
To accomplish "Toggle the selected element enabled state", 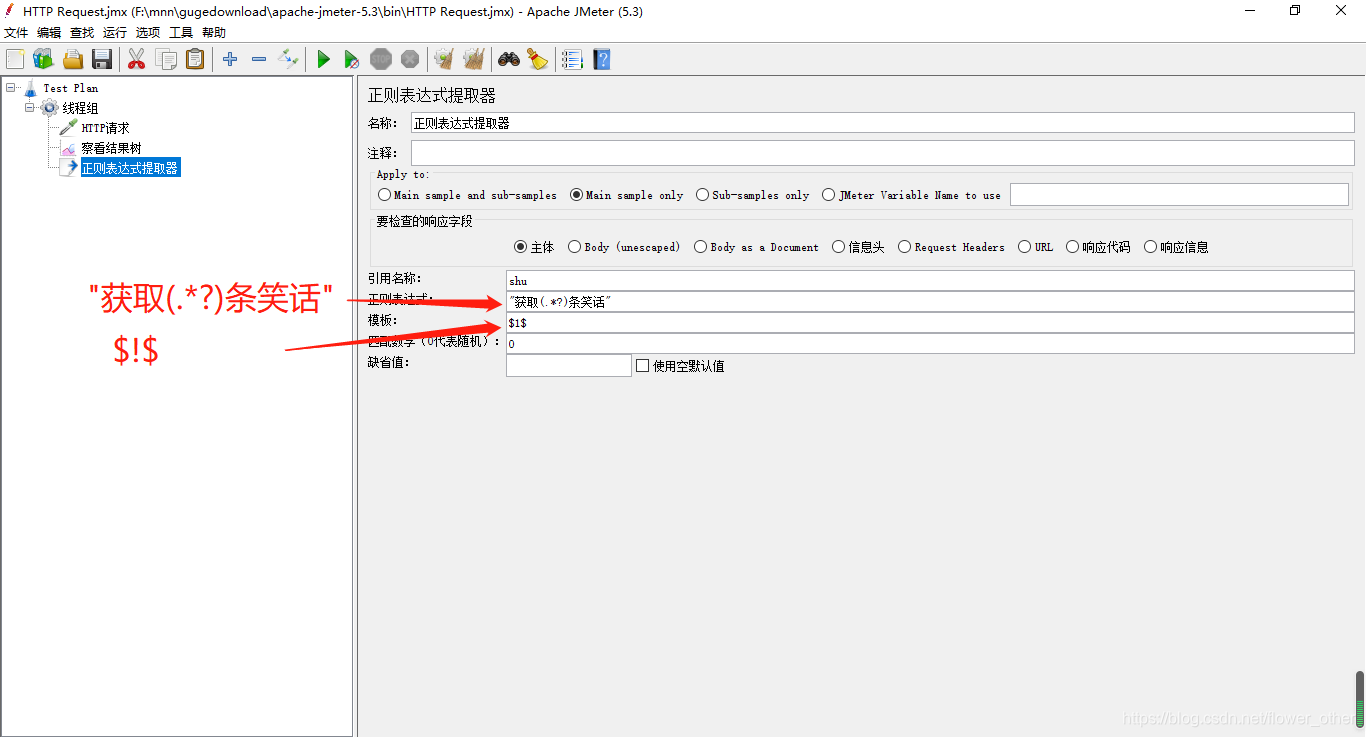I will 288,60.
